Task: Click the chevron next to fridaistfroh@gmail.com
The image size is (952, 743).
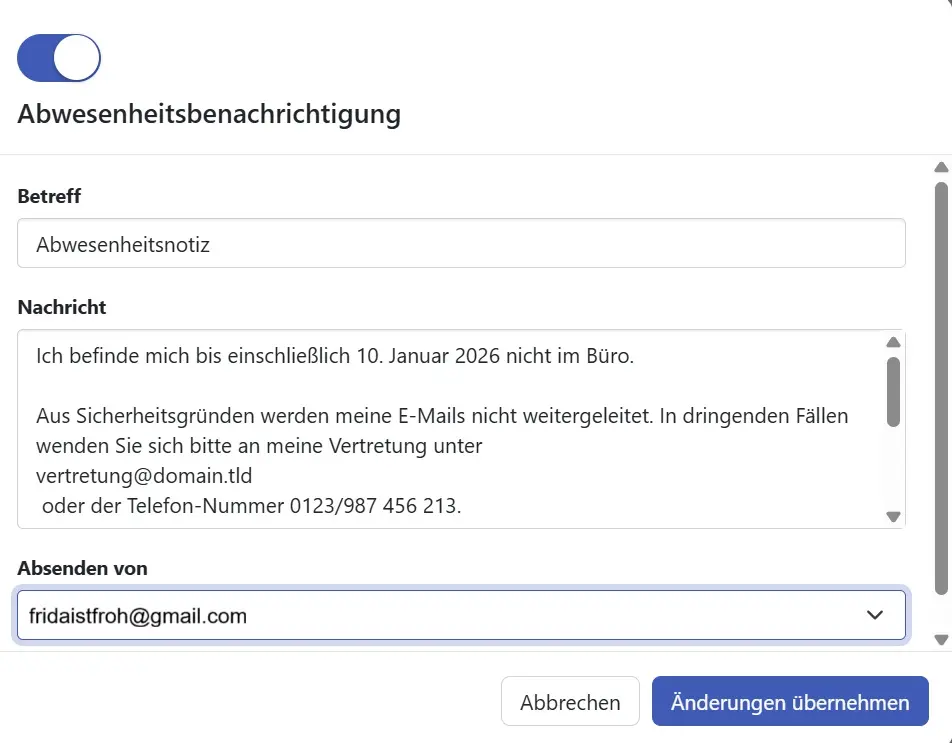Action: tap(873, 615)
